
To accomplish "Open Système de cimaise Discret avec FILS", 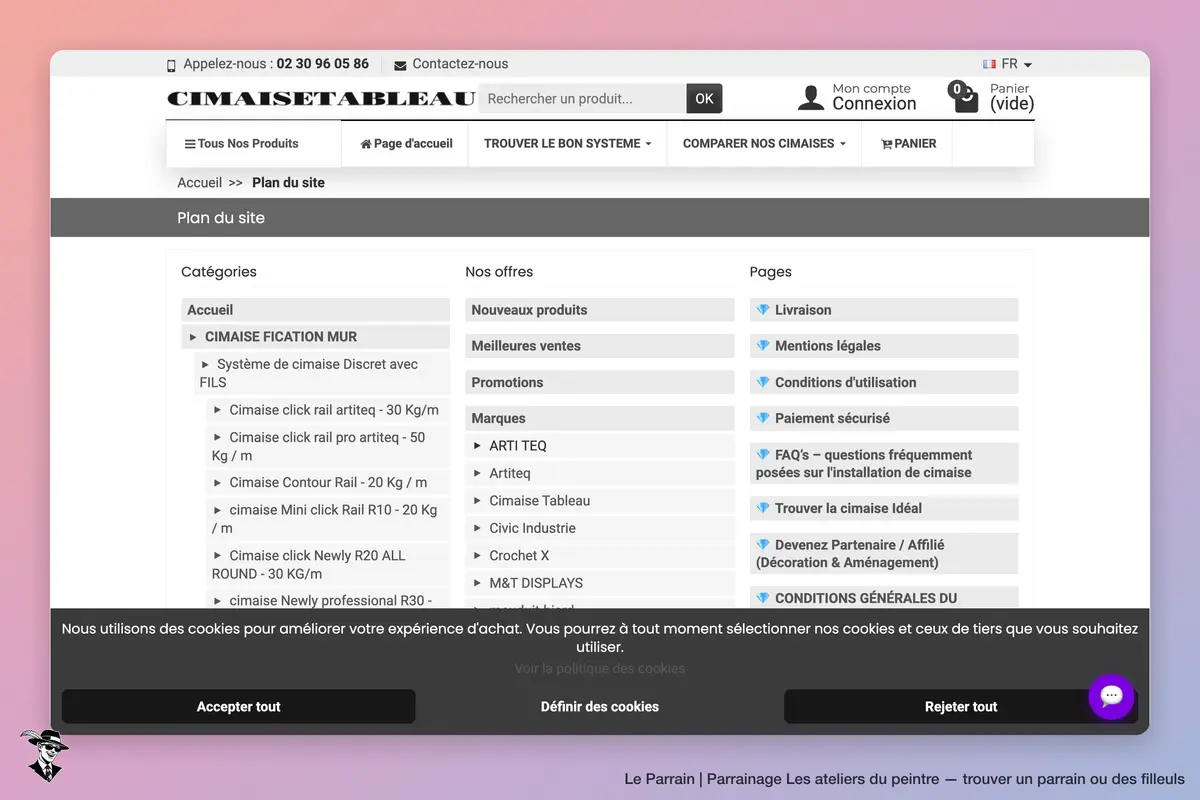I will pos(322,373).
